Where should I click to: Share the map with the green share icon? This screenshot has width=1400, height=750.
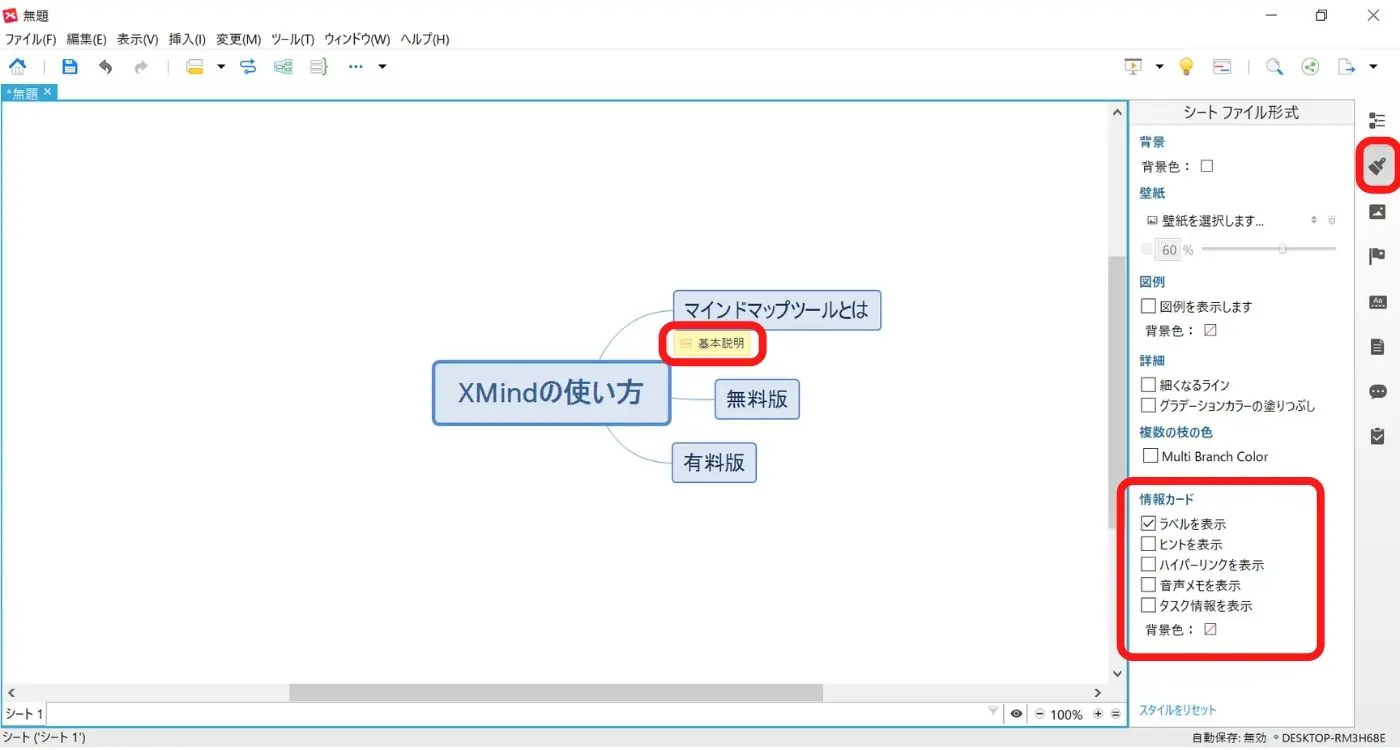click(x=1310, y=67)
